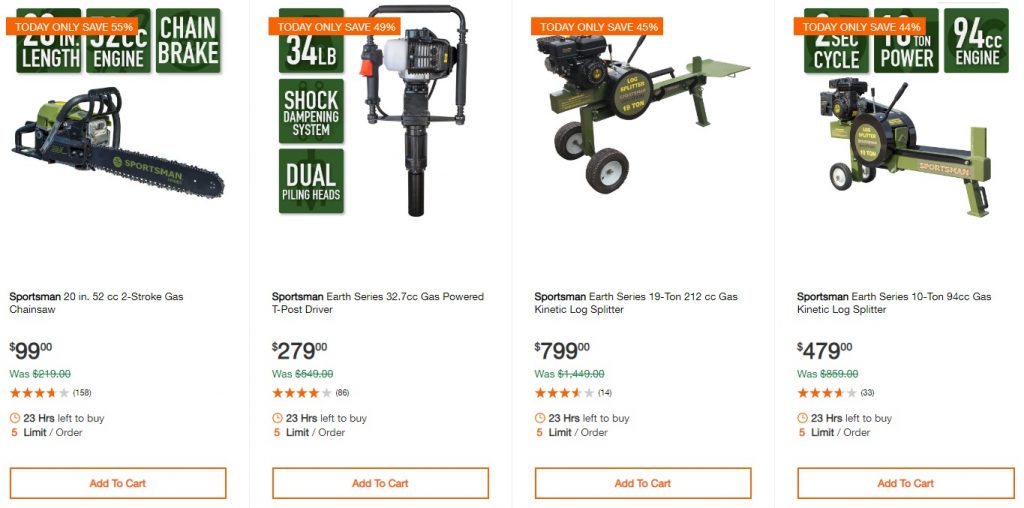Open the 19-Ton log splitter image

643,112
